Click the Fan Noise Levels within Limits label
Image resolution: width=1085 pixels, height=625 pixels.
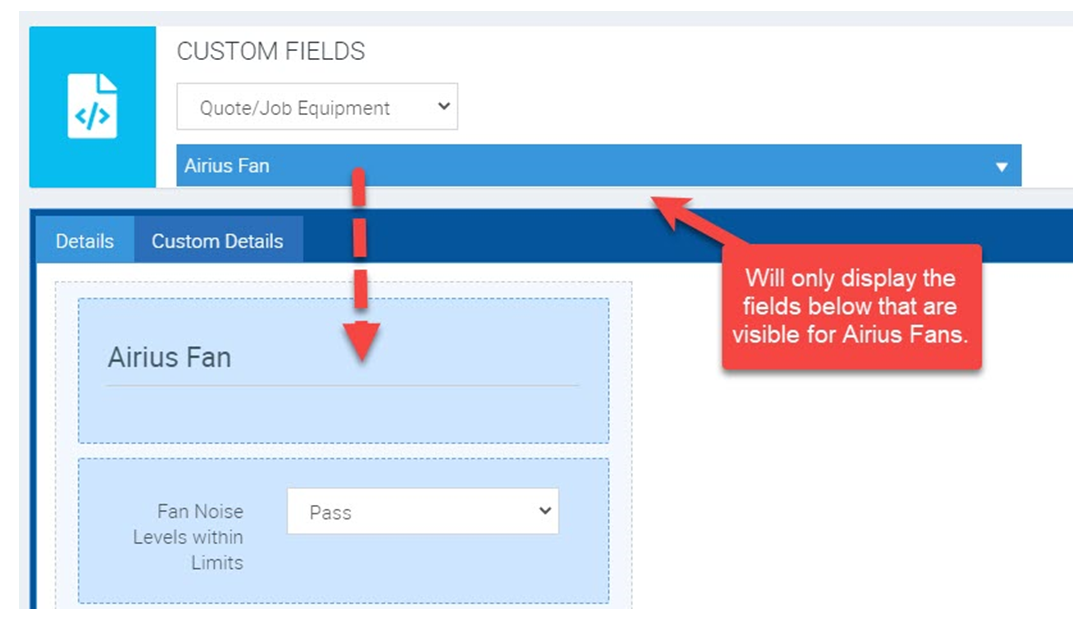[x=189, y=537]
